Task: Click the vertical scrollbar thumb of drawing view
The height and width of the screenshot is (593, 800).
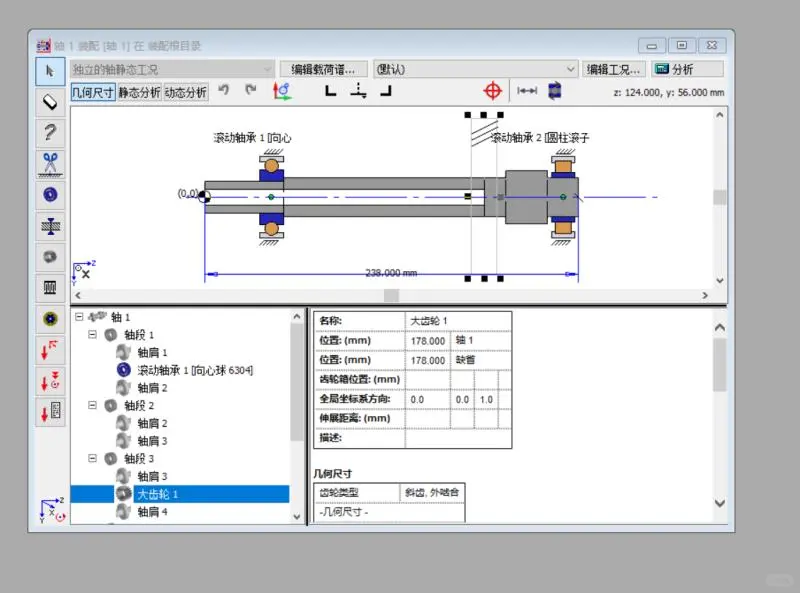Action: pyautogui.click(x=719, y=197)
